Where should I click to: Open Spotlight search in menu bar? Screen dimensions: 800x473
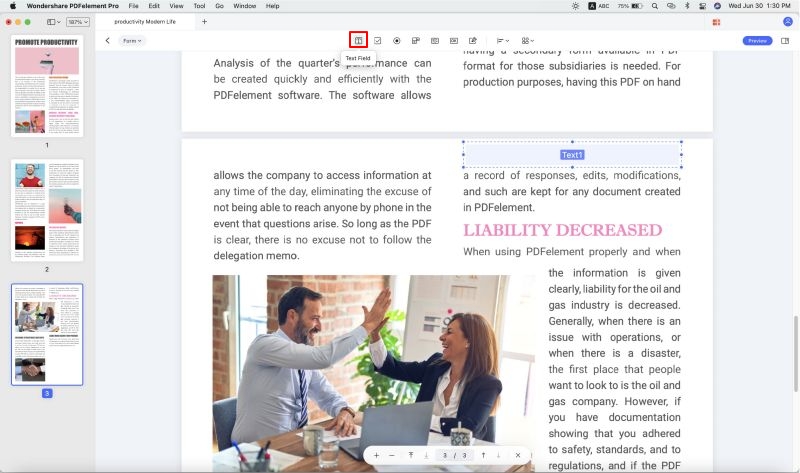point(655,6)
